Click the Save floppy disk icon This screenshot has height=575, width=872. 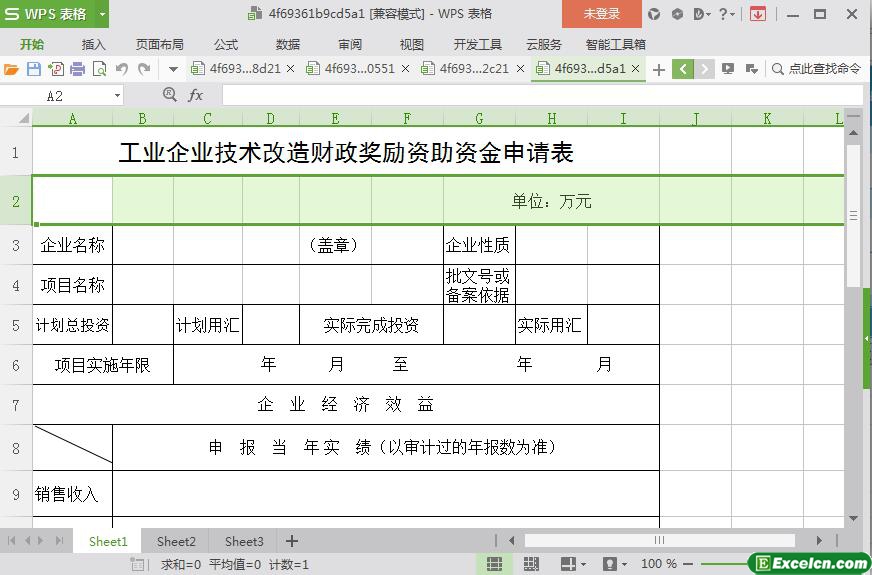(33, 69)
